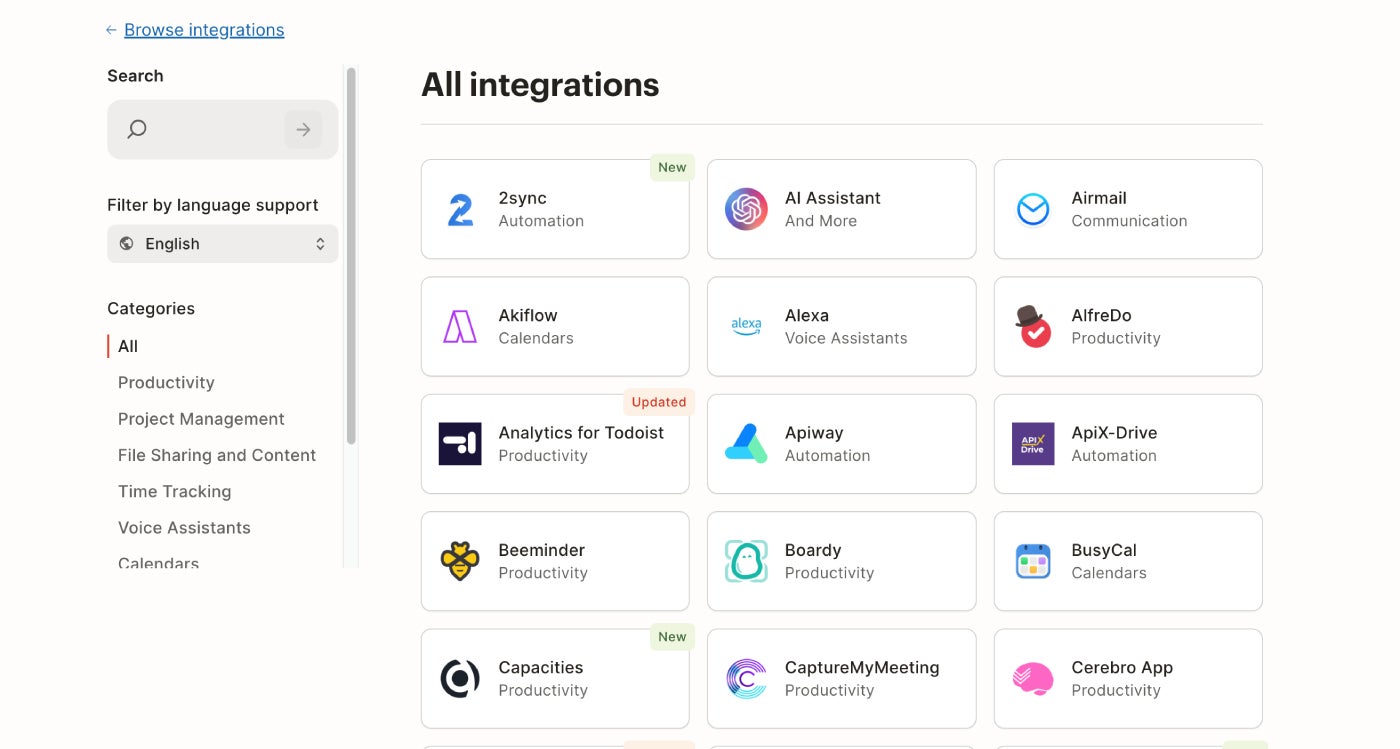Open the Akiflow integration title
Image resolution: width=1400 pixels, height=749 pixels.
pos(528,315)
